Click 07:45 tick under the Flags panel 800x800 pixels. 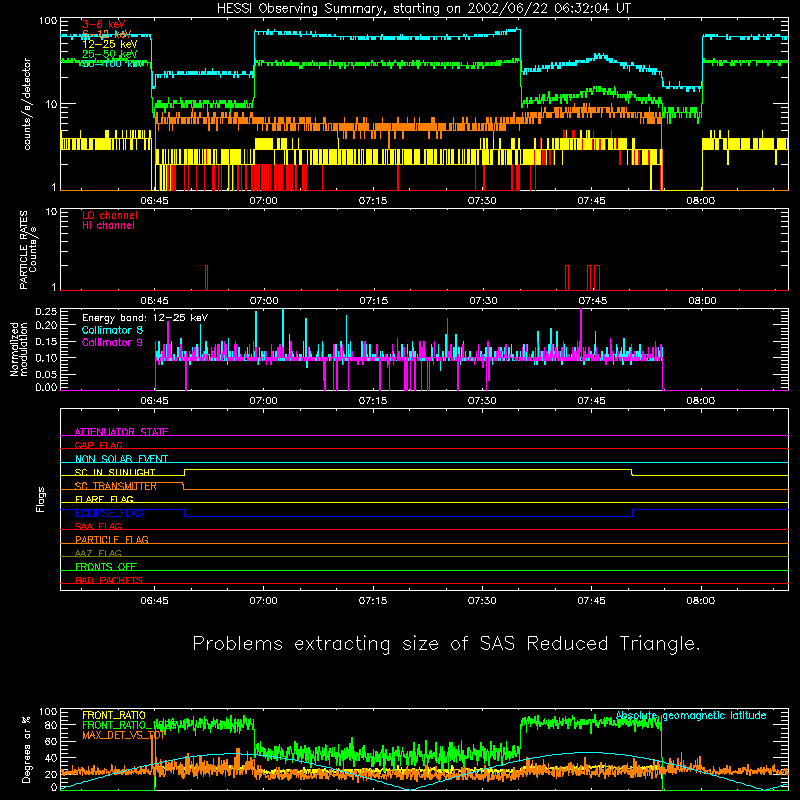click(x=591, y=601)
